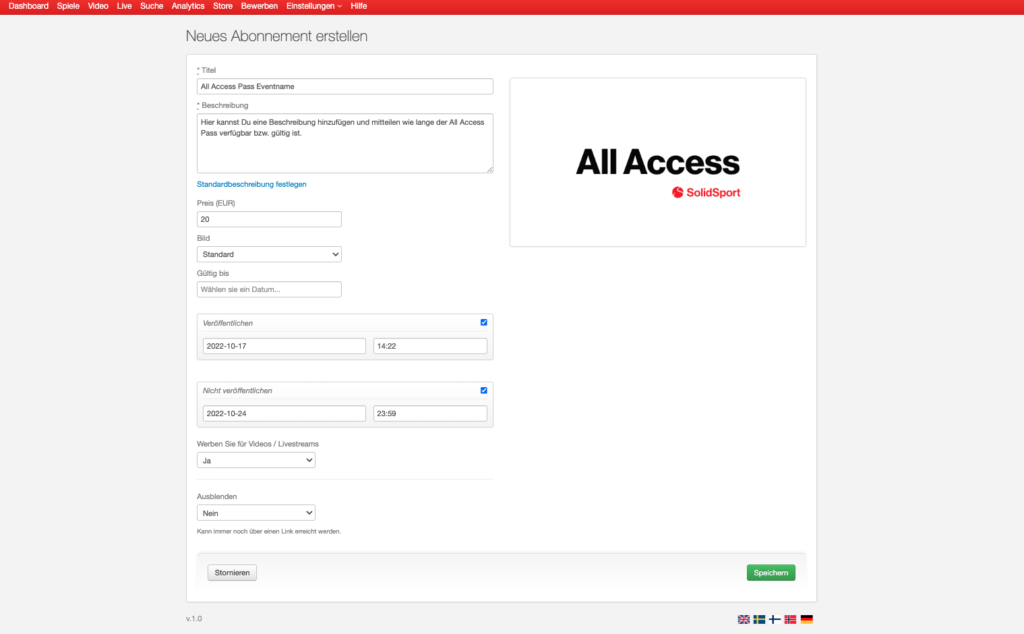Open the Bild dropdown set to Standard

click(x=269, y=254)
